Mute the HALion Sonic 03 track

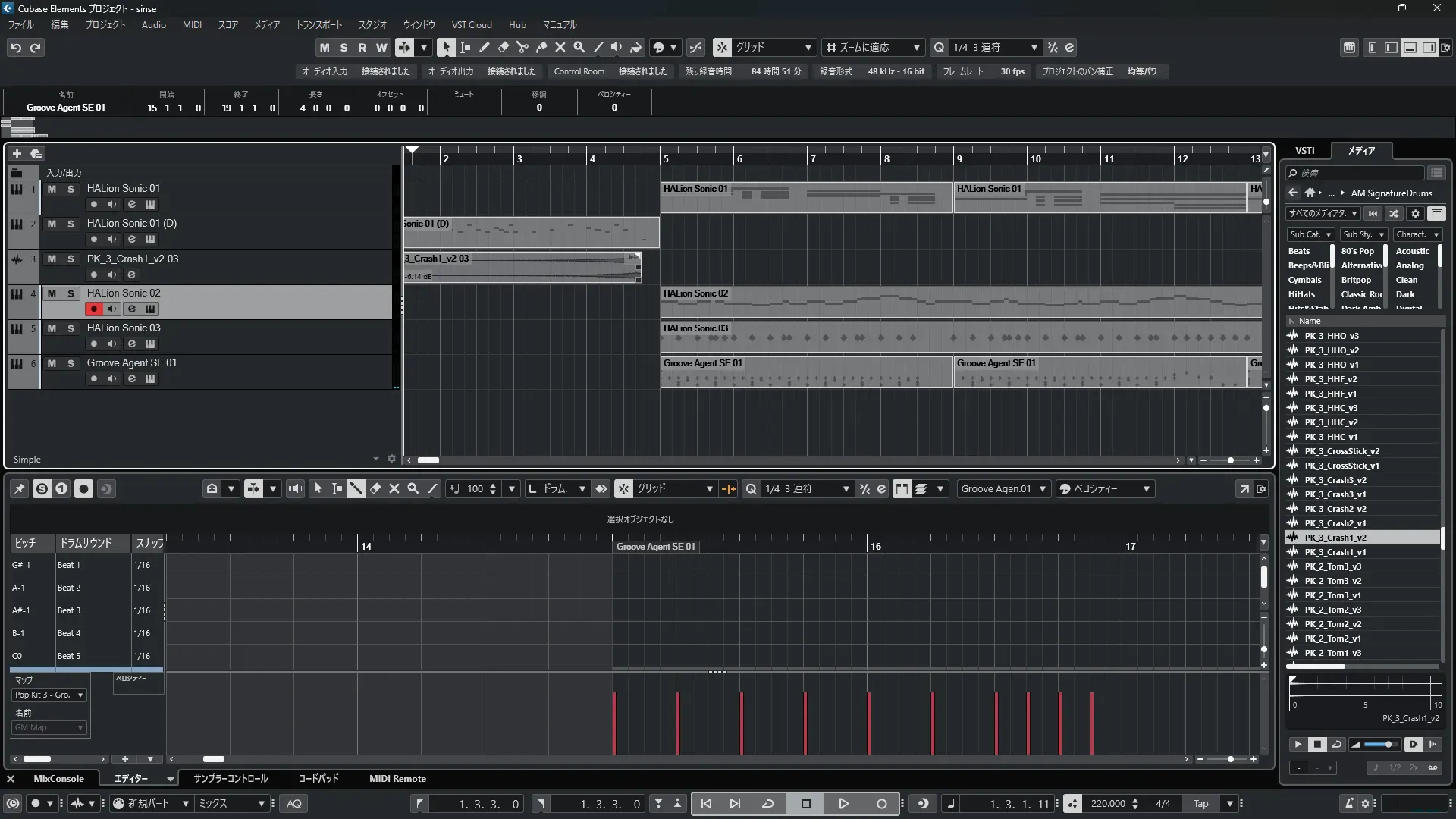(52, 328)
